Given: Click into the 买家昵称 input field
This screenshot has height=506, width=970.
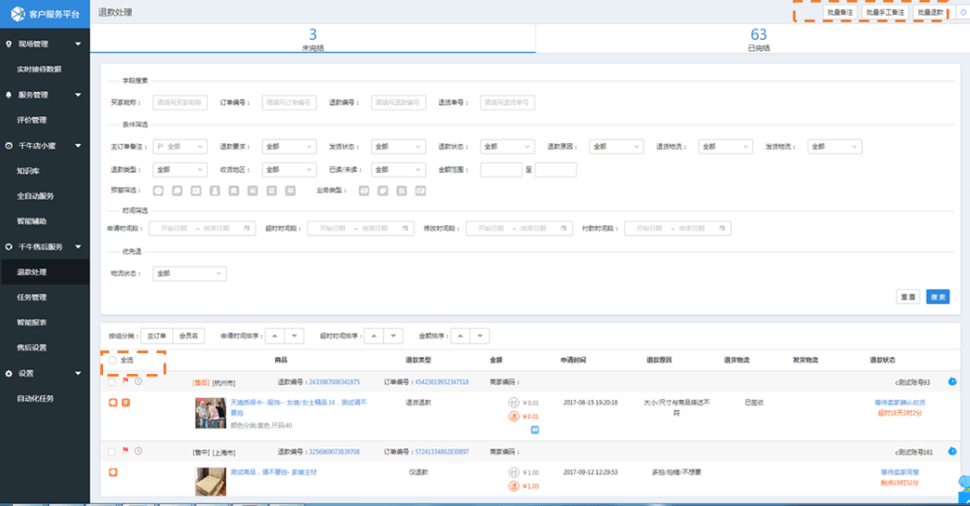Looking at the screenshot, I should [180, 103].
